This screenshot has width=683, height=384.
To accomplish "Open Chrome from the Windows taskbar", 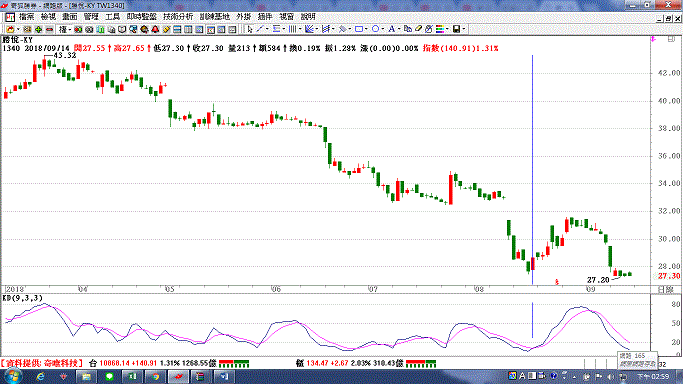I will [x=155, y=376].
